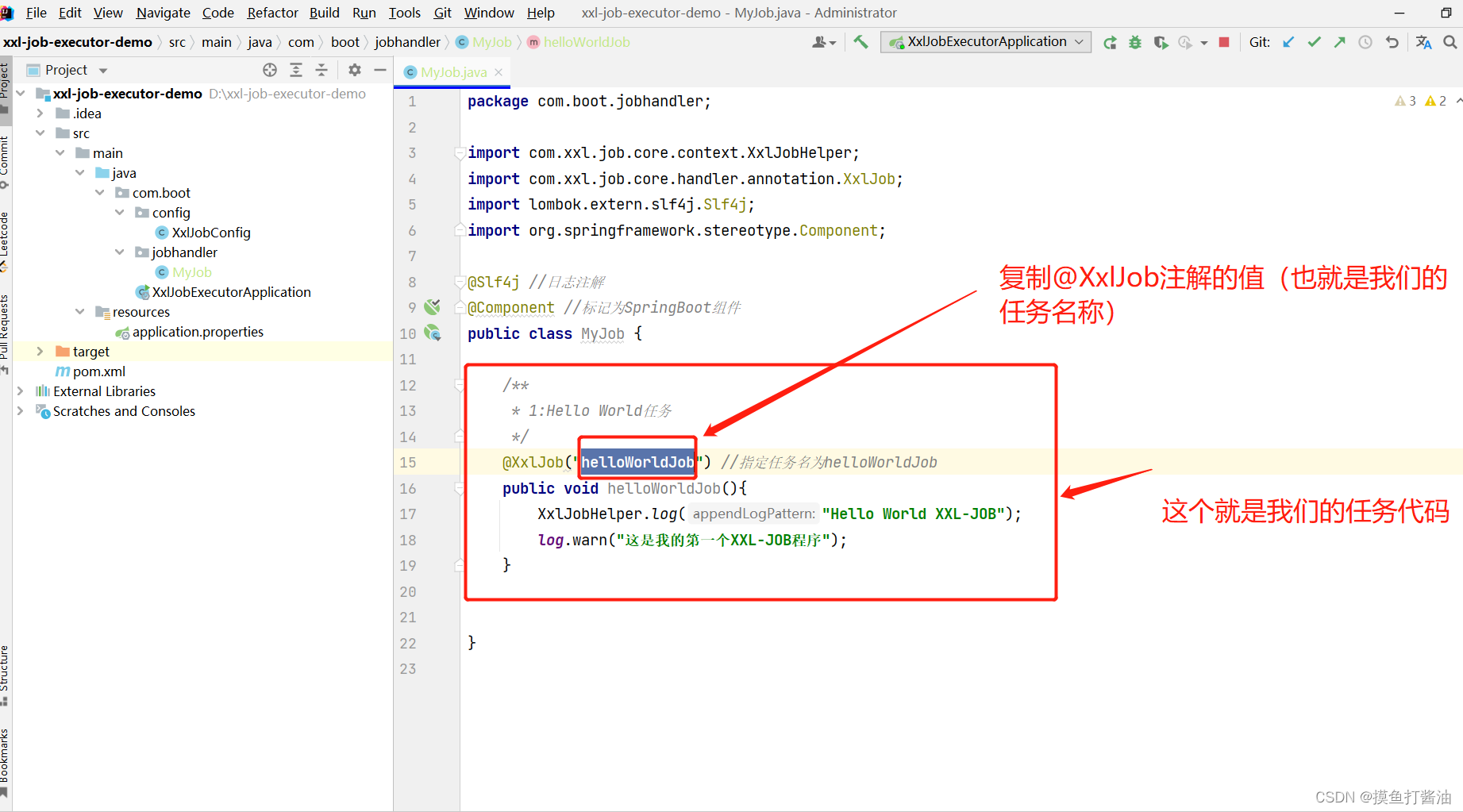Click Expand All icon in Project panel

pyautogui.click(x=296, y=70)
